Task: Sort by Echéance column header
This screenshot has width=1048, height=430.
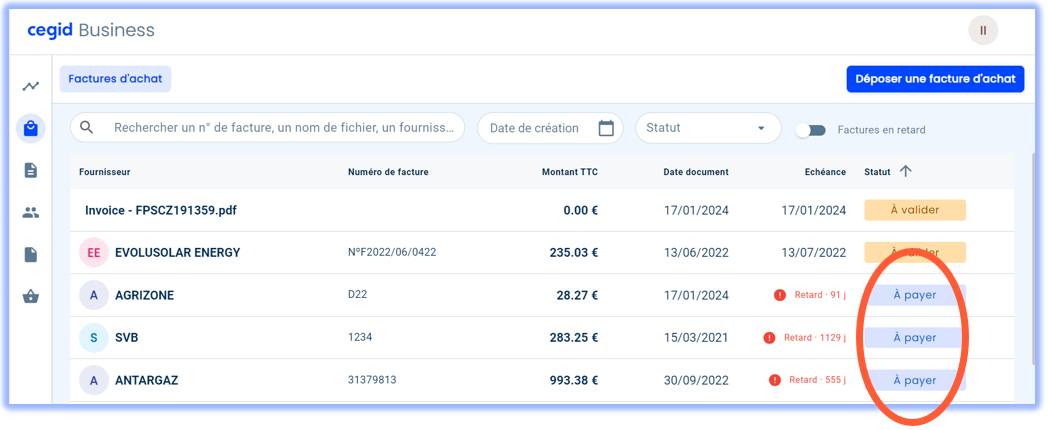Action: (825, 172)
